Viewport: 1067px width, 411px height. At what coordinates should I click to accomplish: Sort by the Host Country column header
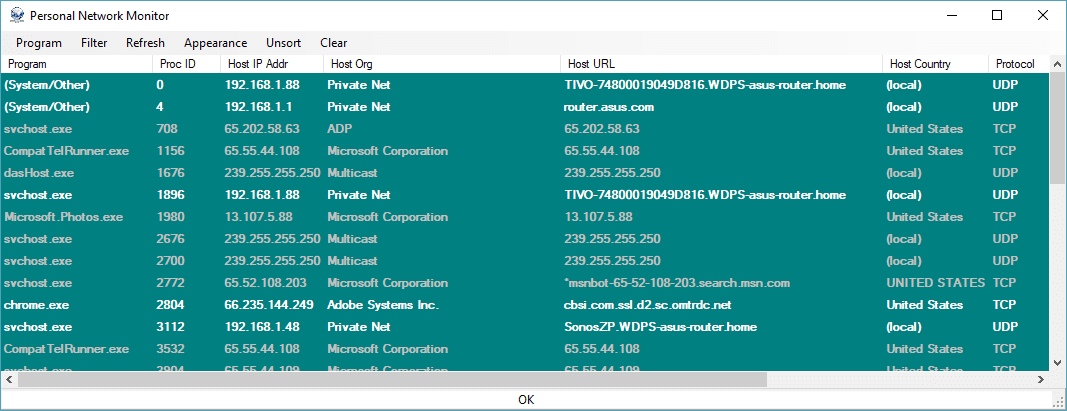[x=936, y=64]
